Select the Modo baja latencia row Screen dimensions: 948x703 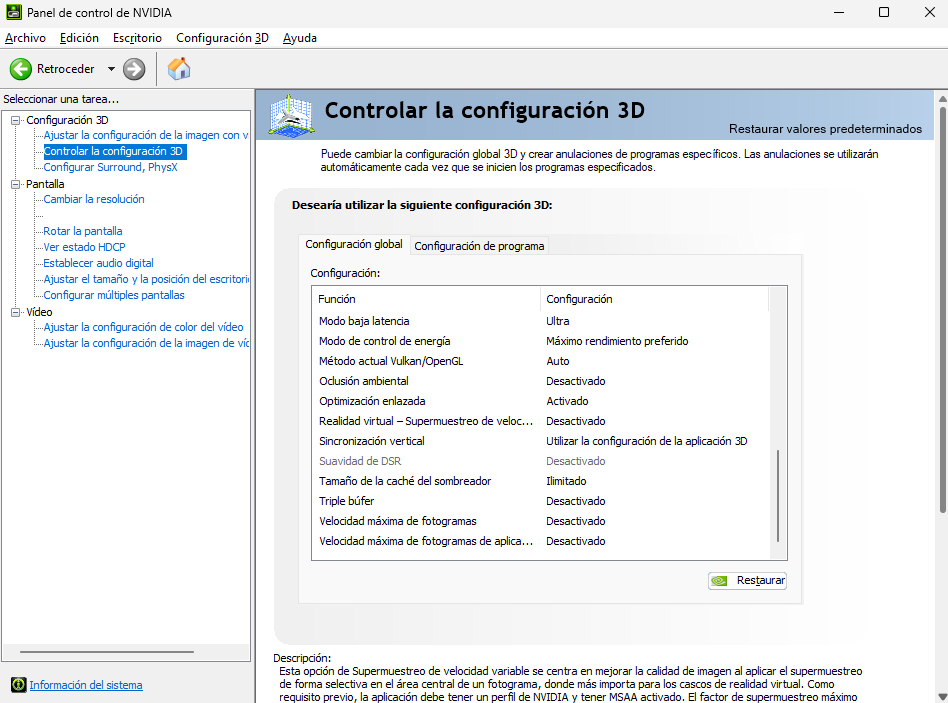[x=541, y=321]
